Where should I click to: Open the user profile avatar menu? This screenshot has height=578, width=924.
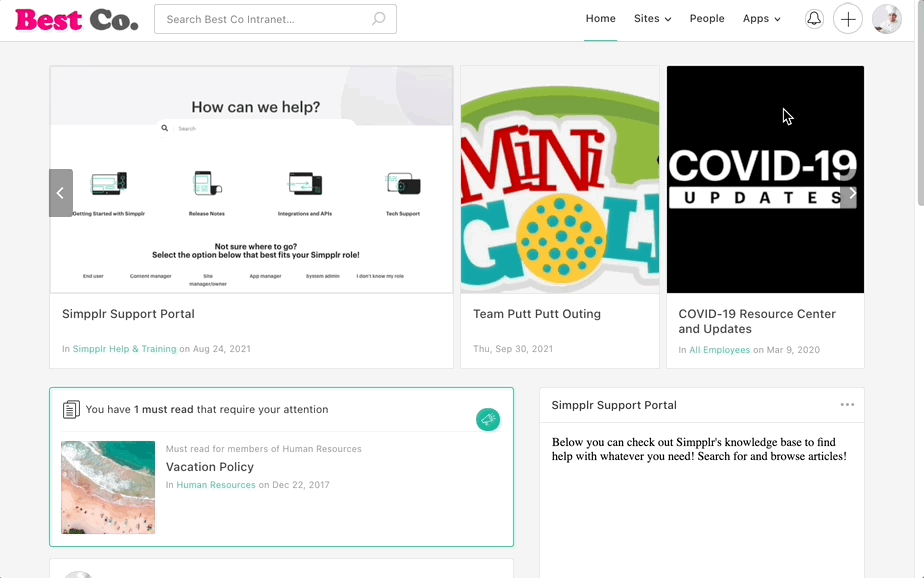(886, 19)
